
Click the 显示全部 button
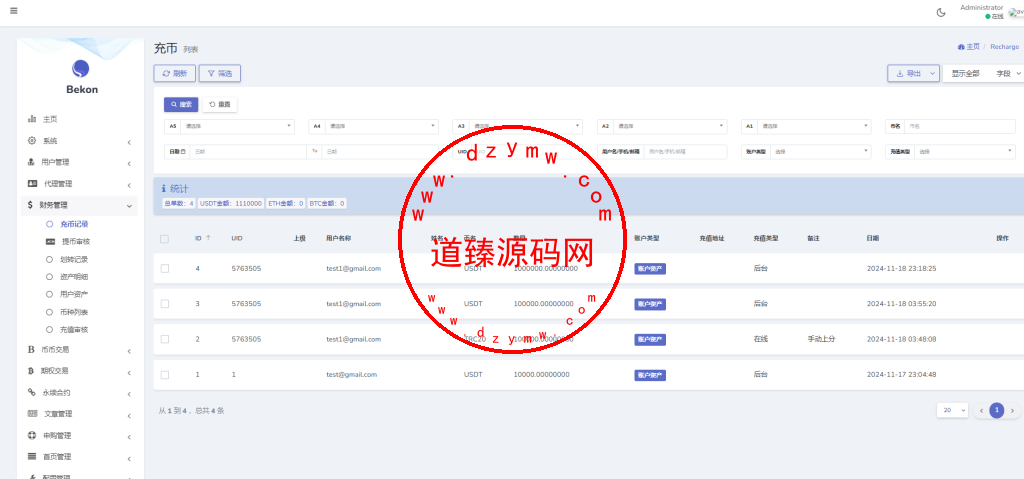(x=965, y=74)
